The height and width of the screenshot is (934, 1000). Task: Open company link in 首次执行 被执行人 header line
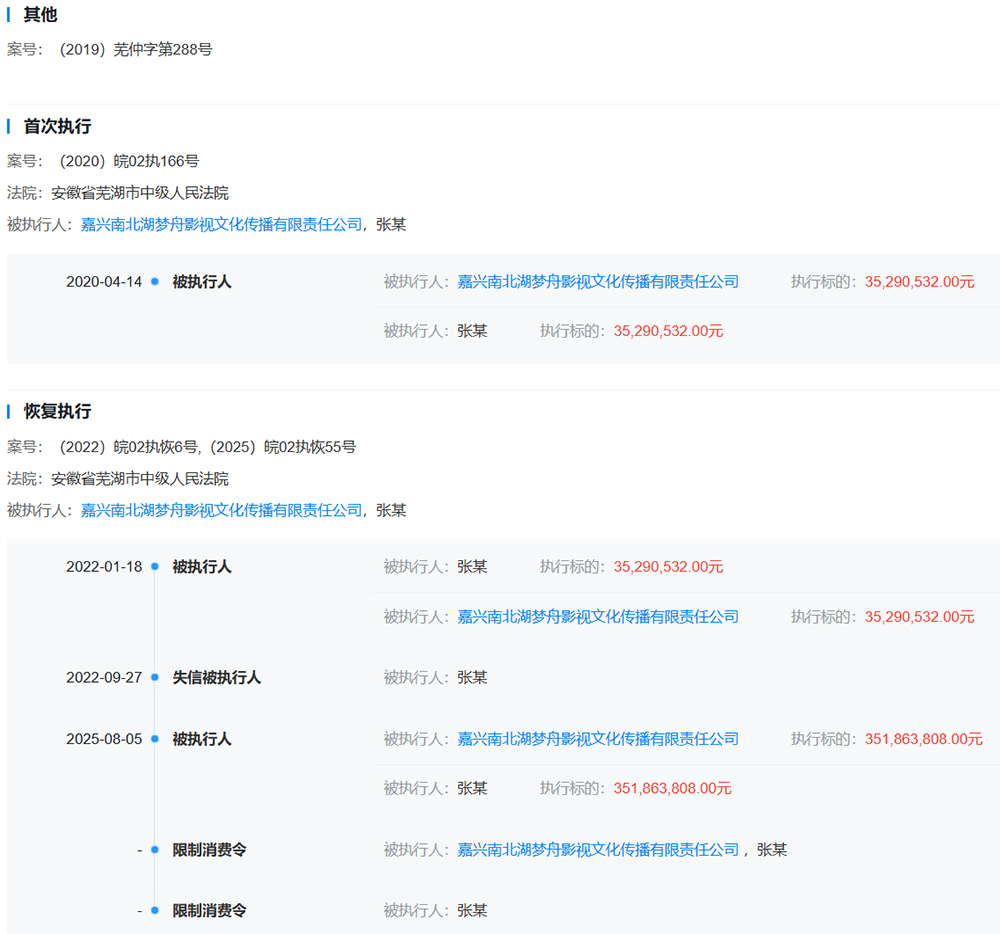click(221, 225)
